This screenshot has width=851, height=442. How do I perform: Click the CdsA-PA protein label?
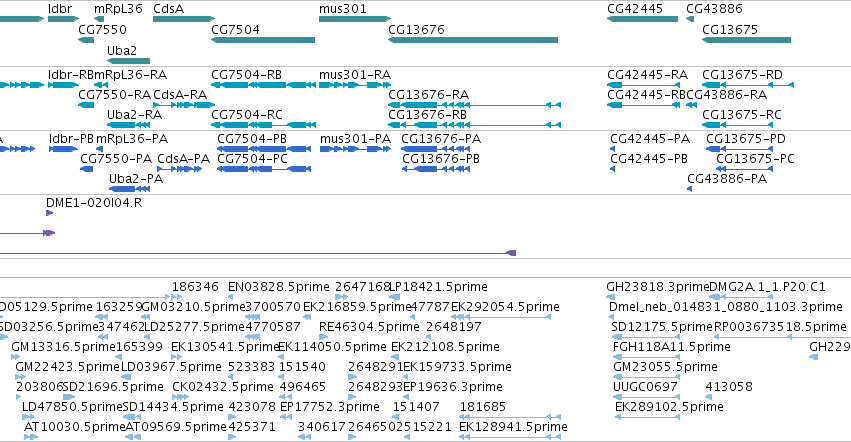pyautogui.click(x=183, y=159)
